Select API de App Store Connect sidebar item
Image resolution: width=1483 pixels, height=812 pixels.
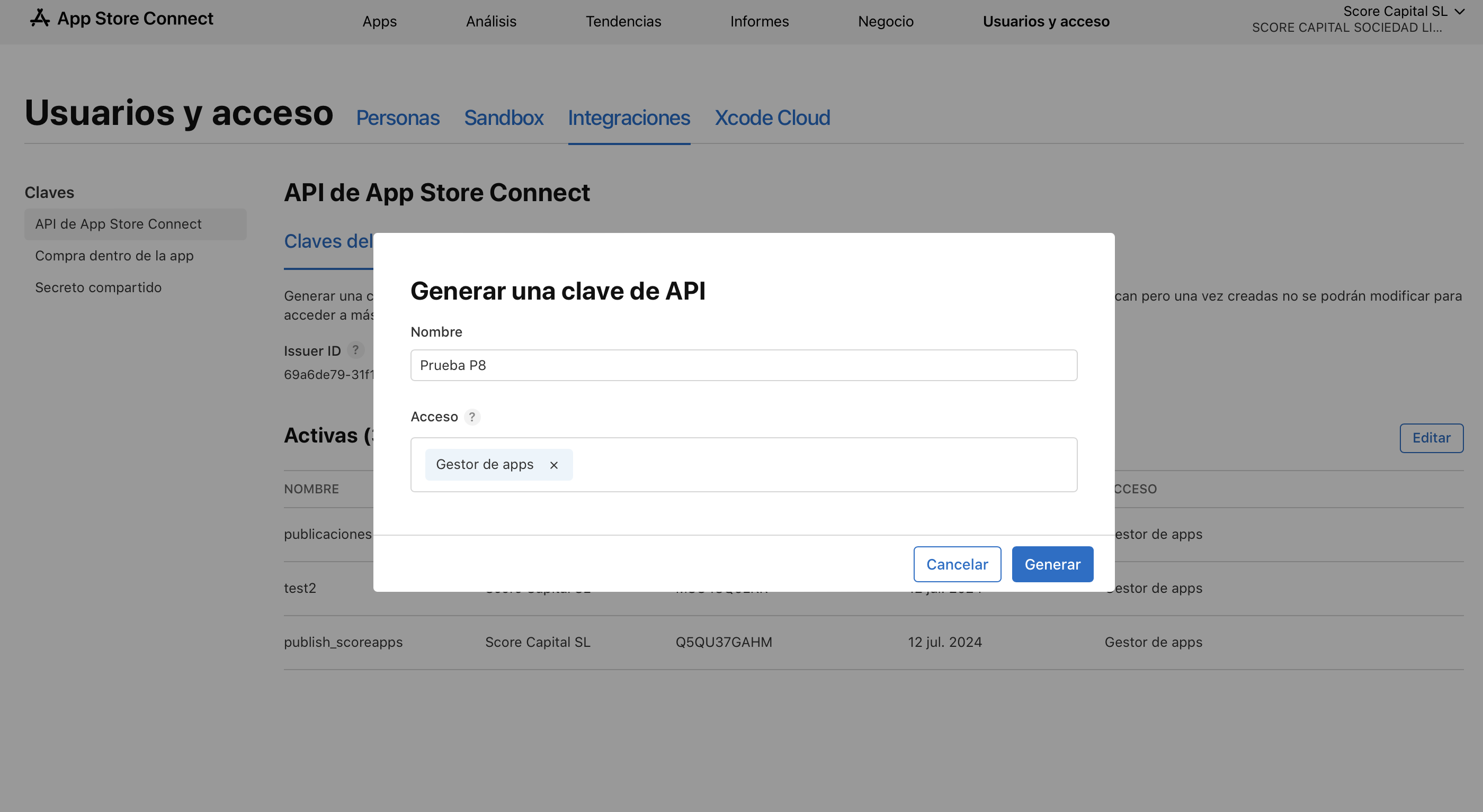135,224
